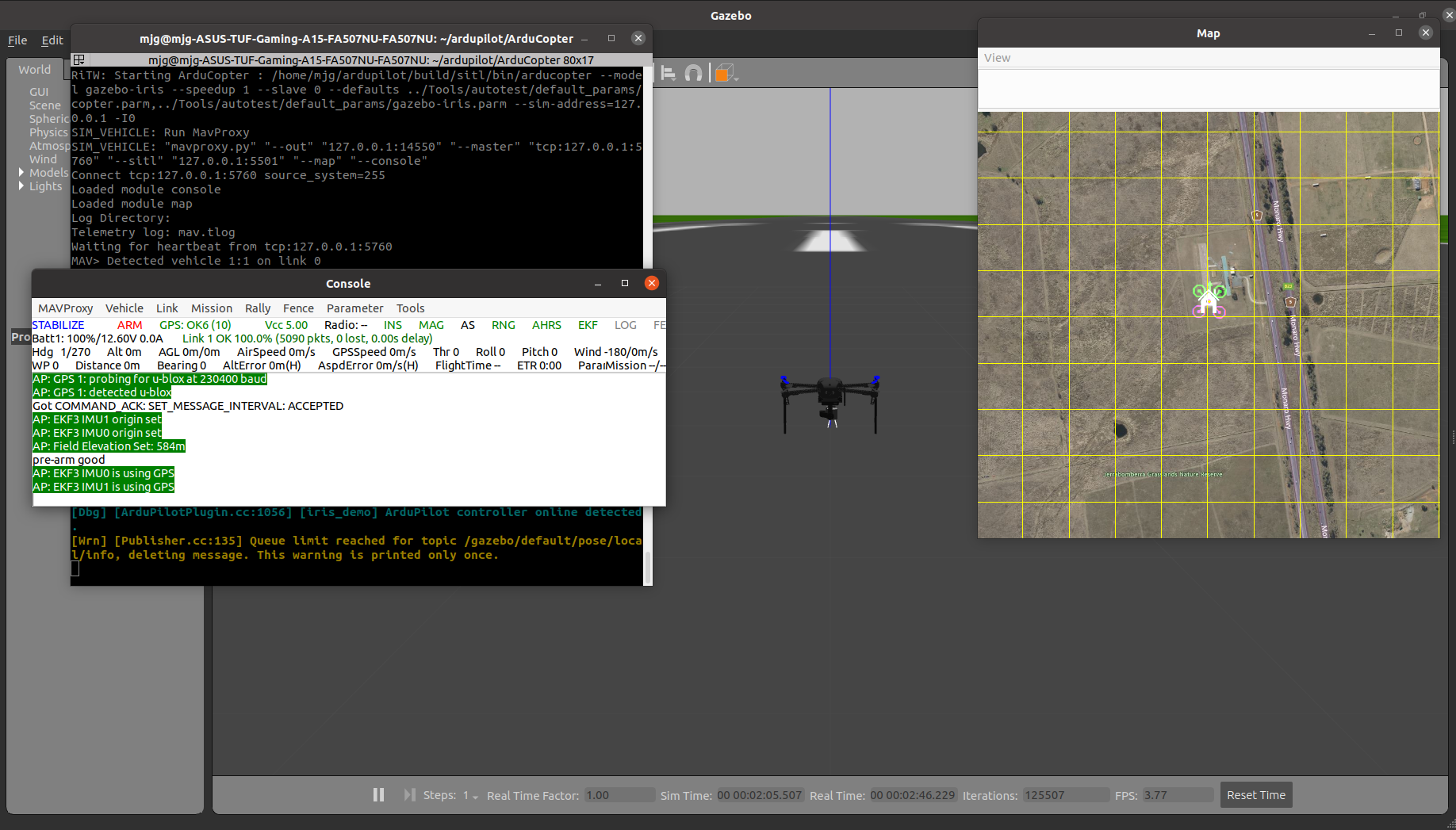Select the align tool in Gazebo toolbar
This screenshot has height=830, width=1456.
point(669,72)
